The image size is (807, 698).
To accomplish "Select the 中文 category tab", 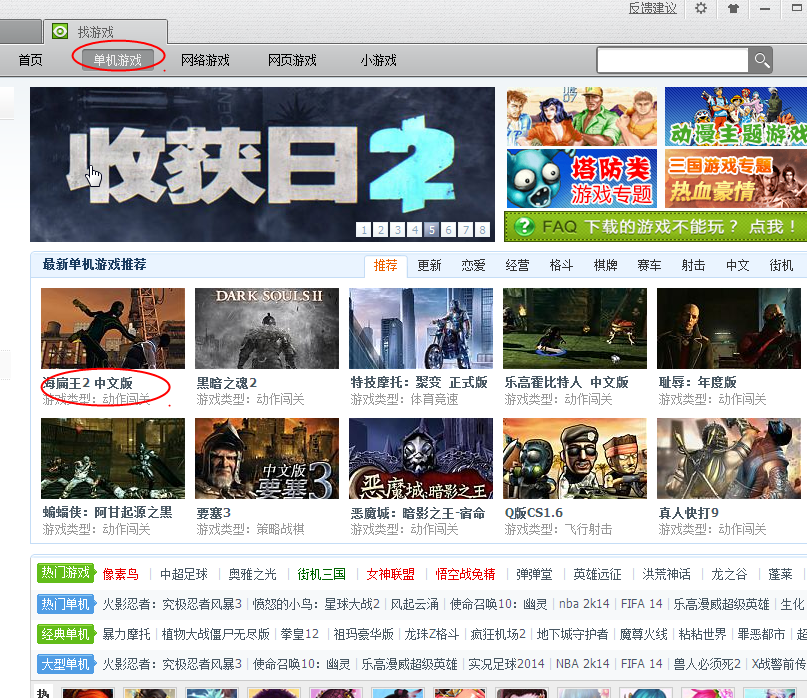I will pos(738,266).
